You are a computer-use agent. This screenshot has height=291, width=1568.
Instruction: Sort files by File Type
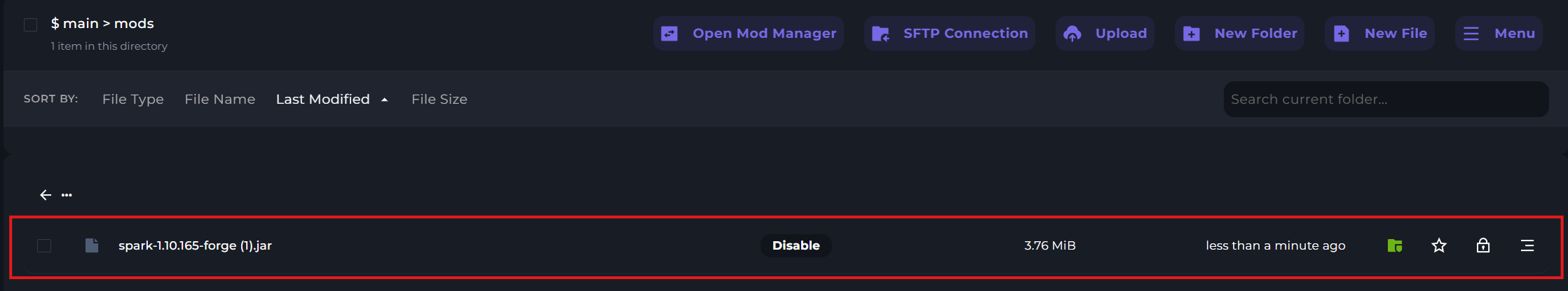coord(132,100)
